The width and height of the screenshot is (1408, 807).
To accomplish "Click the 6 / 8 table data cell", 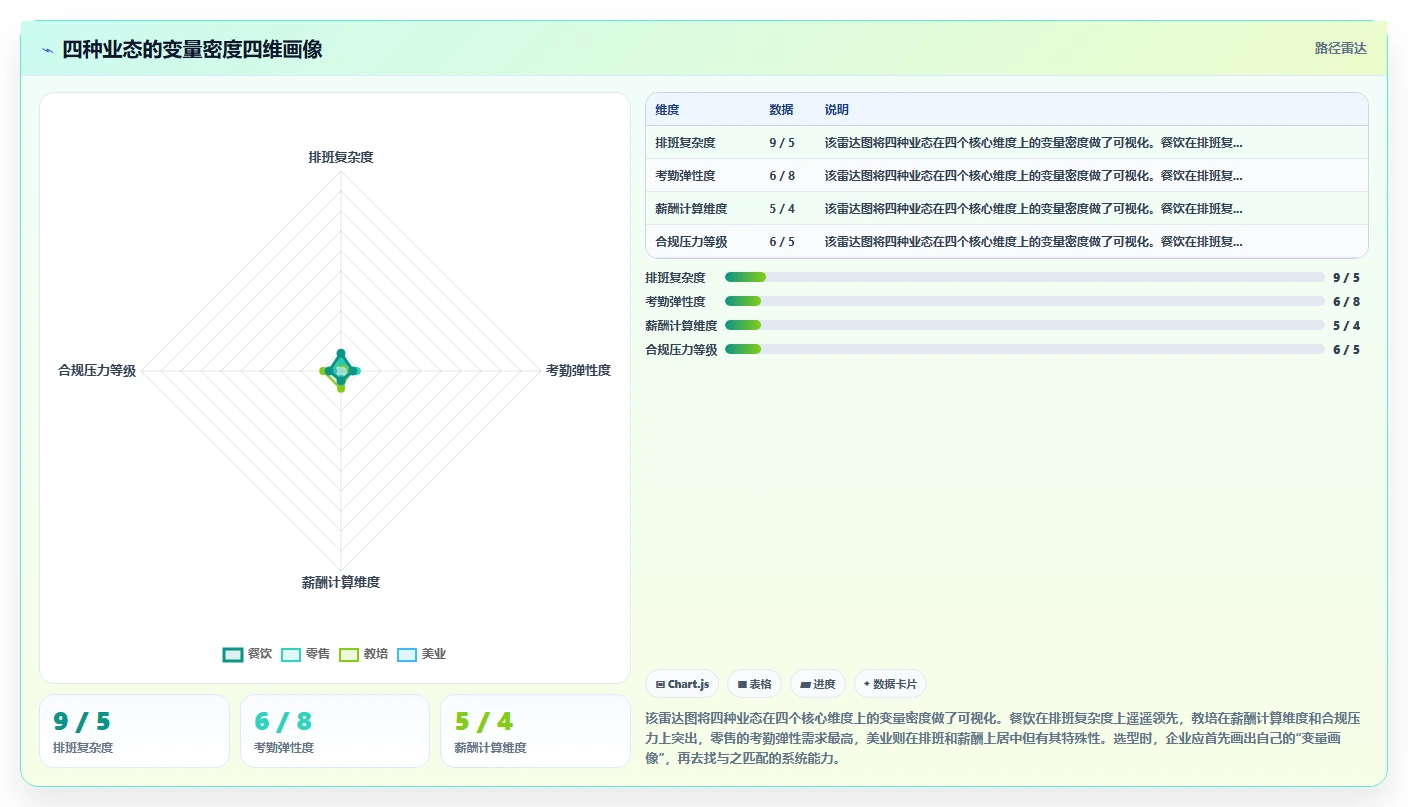I will (x=782, y=176).
